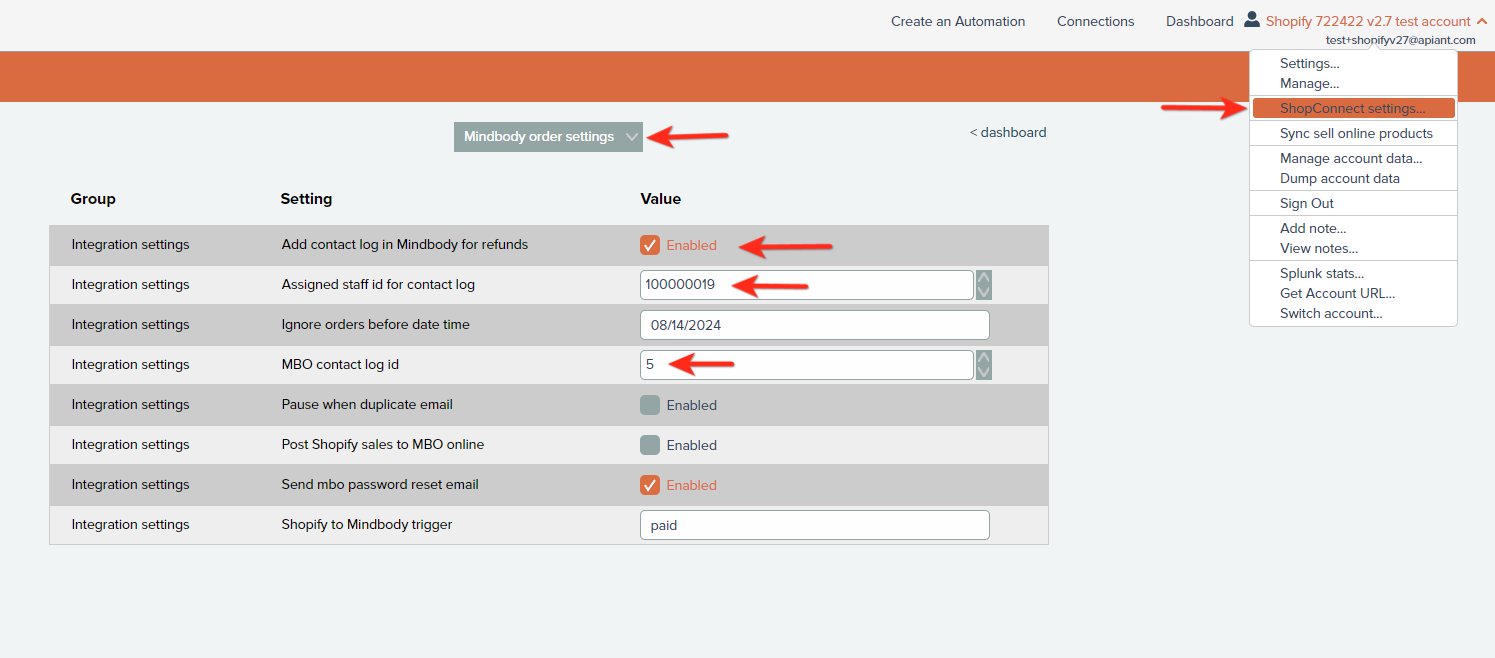Image resolution: width=1495 pixels, height=658 pixels.
Task: Select ShopConnect settings menu entry
Action: point(1352,108)
